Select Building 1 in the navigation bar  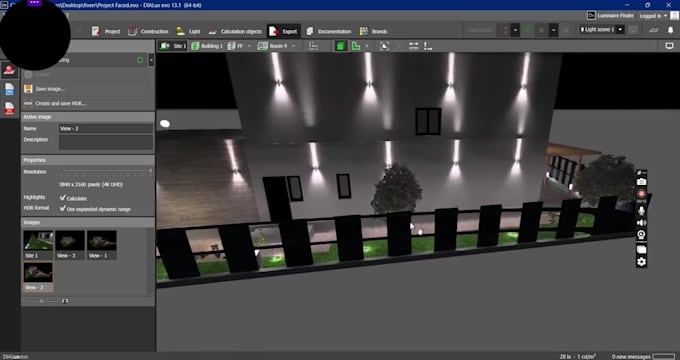click(207, 46)
